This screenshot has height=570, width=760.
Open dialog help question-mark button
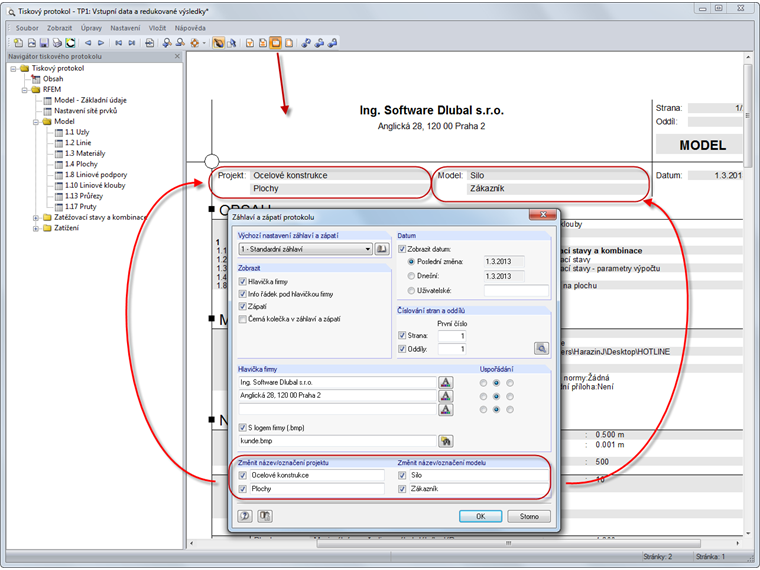(x=245, y=516)
